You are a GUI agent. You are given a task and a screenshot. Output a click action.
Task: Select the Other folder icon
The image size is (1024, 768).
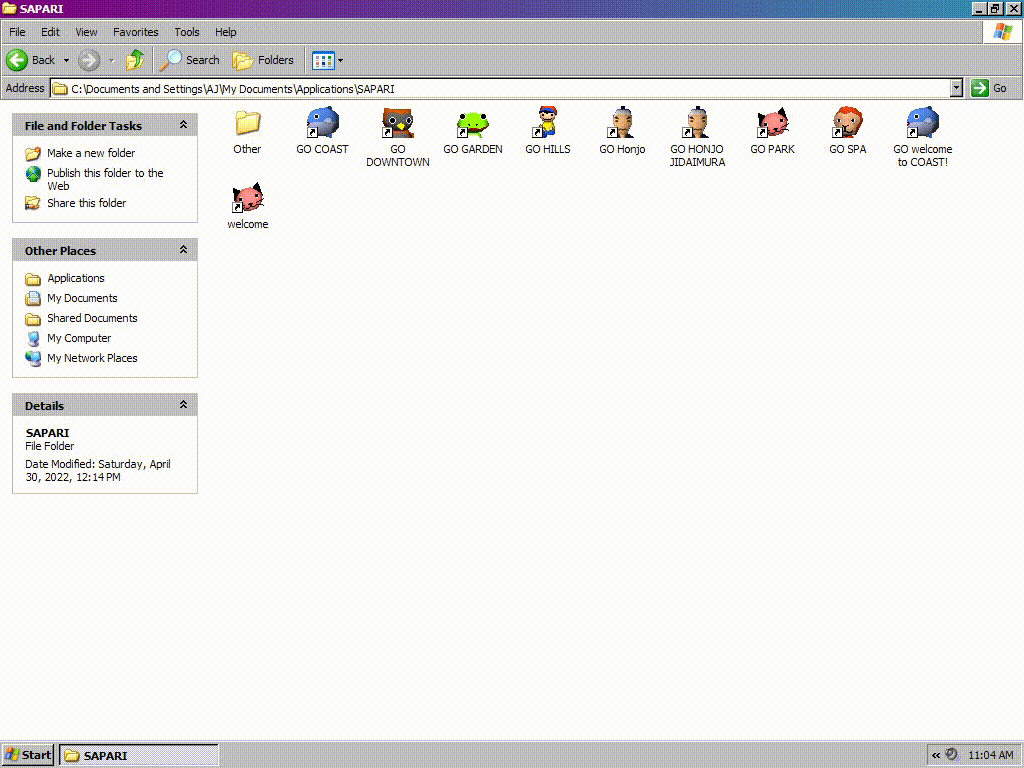click(x=248, y=123)
